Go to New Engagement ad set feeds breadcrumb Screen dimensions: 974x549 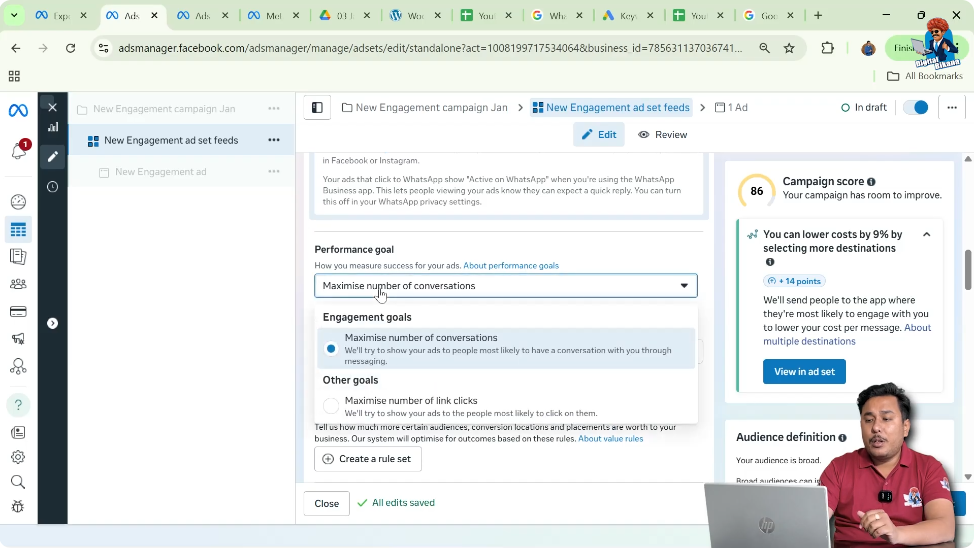[611, 107]
